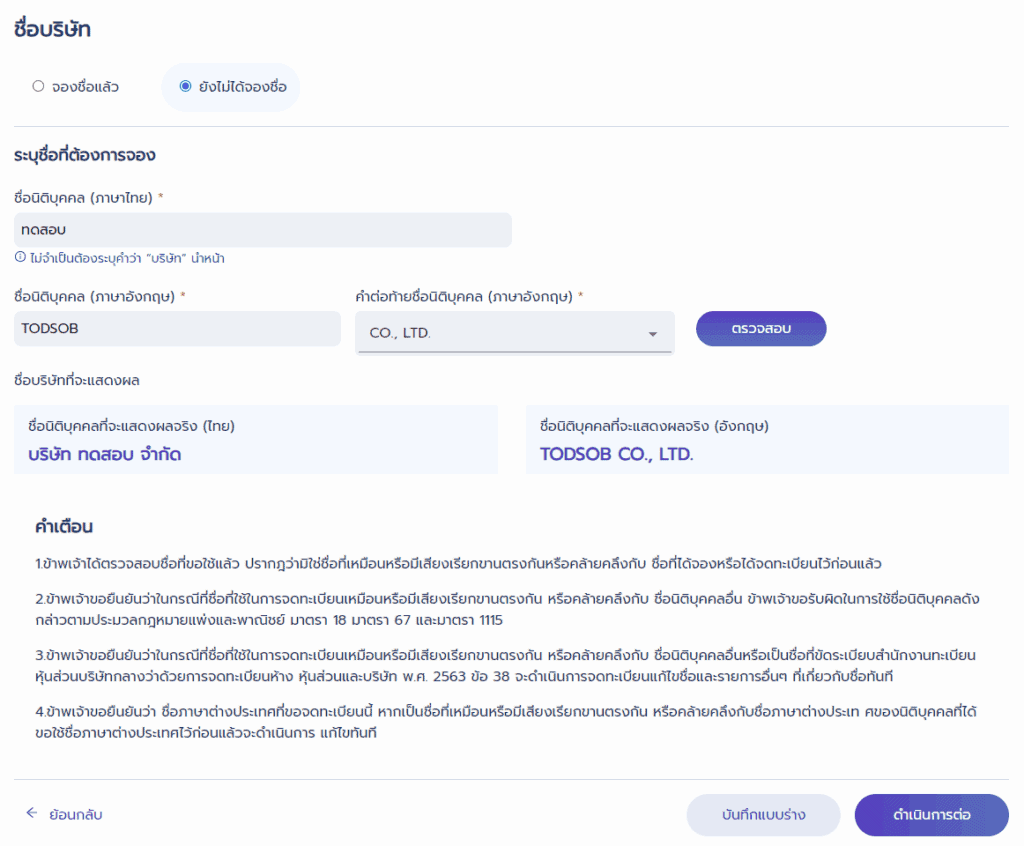Click the ชื่อบริษัท page title
This screenshot has height=846, width=1024.
click(53, 30)
